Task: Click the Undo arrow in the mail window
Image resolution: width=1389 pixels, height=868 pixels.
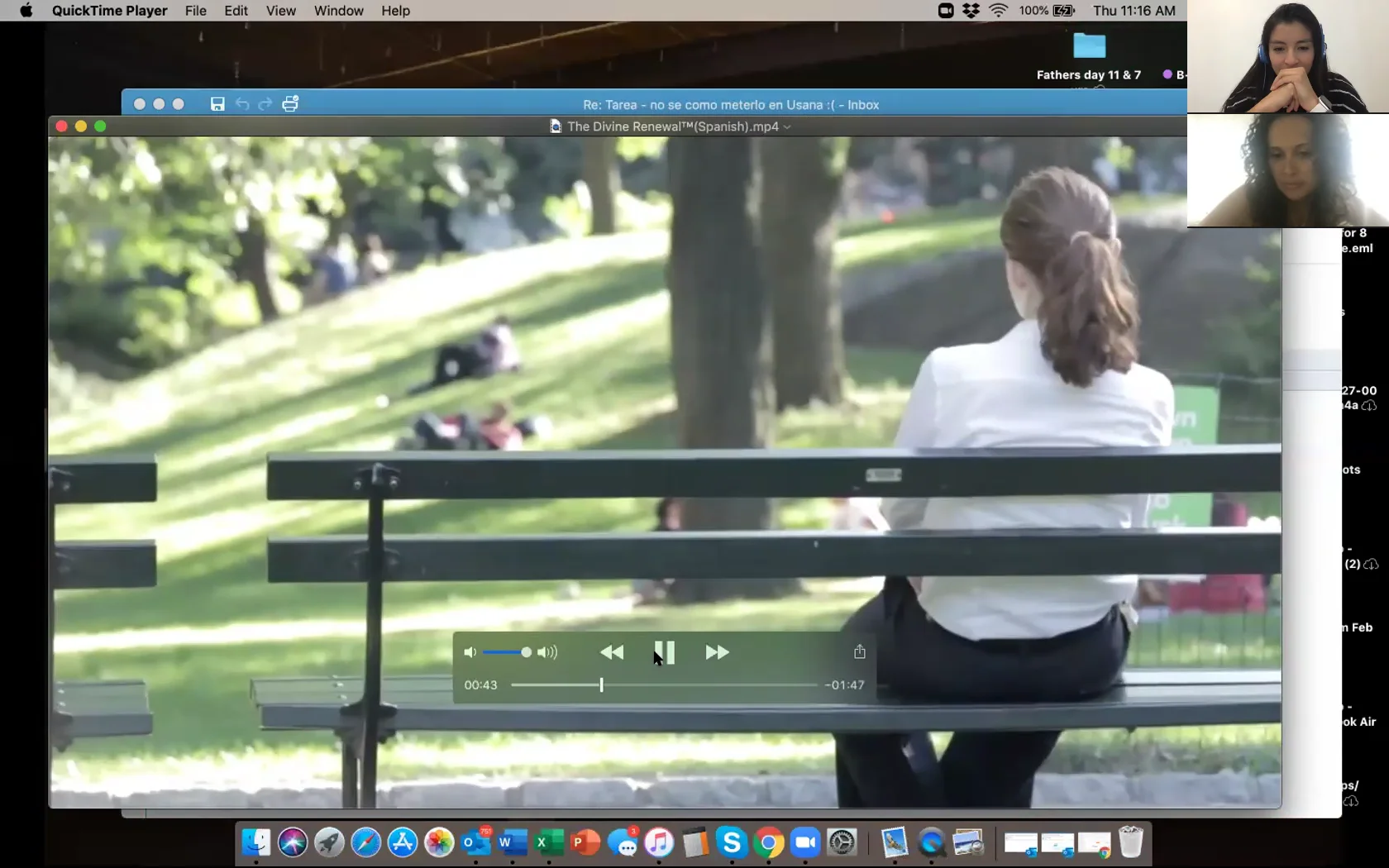Action: (242, 104)
